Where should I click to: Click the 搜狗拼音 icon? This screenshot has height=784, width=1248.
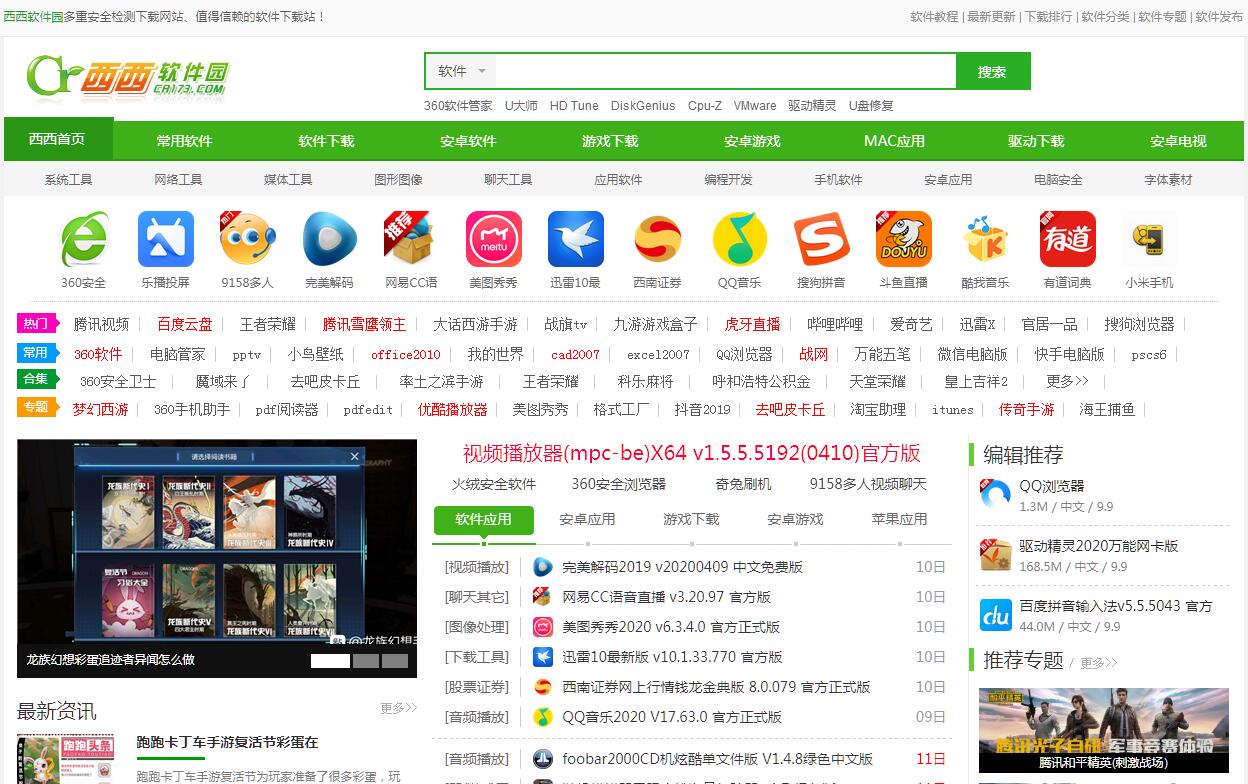pyautogui.click(x=821, y=240)
